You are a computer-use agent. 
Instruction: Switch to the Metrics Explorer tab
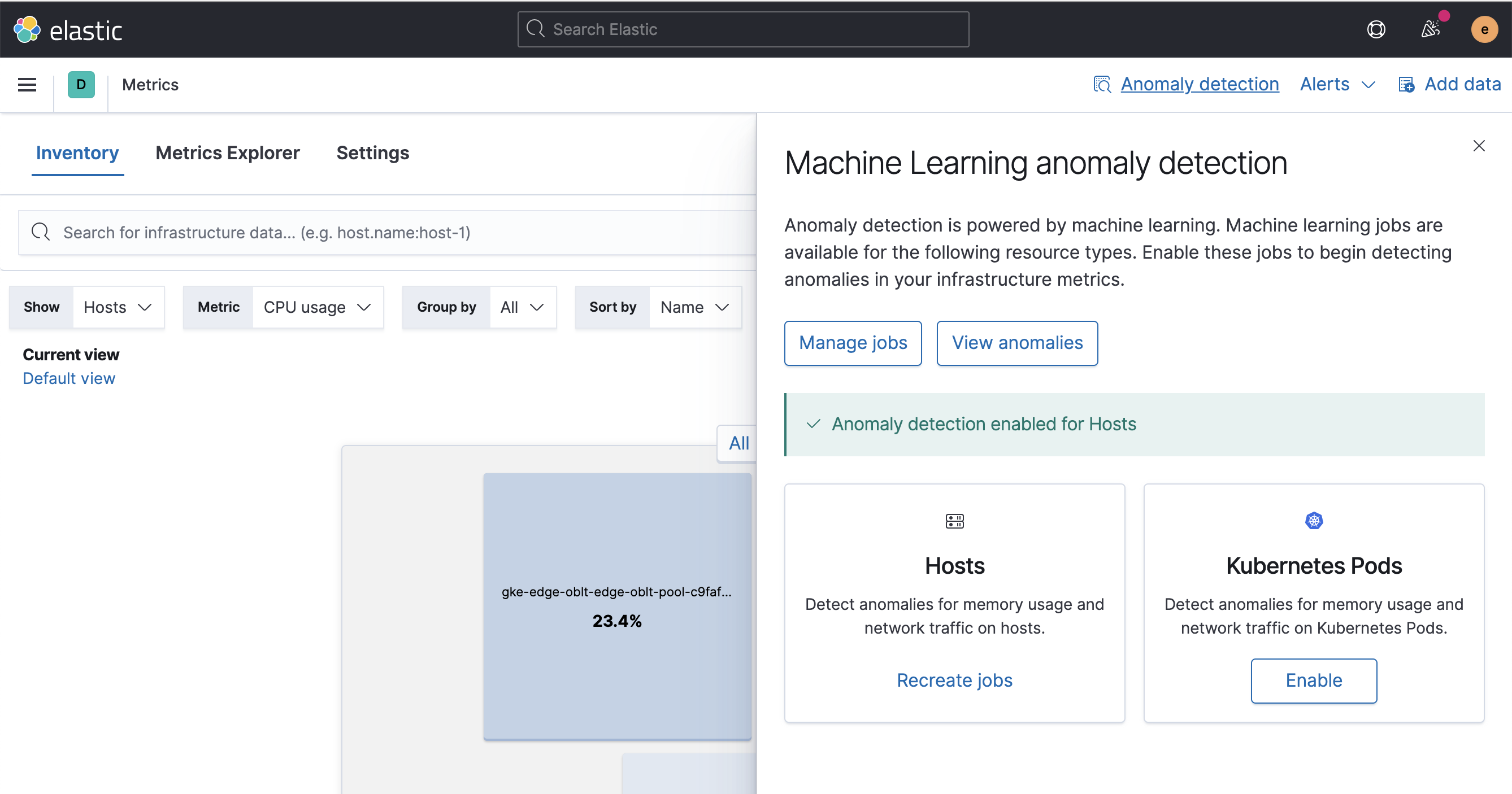point(228,152)
